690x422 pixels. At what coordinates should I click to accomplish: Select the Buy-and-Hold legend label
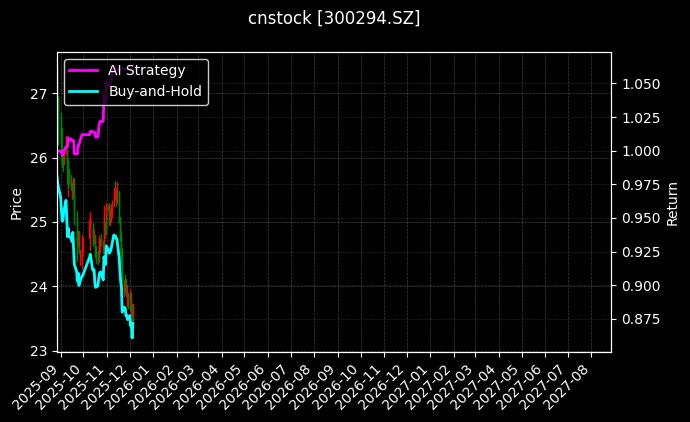pos(155,91)
